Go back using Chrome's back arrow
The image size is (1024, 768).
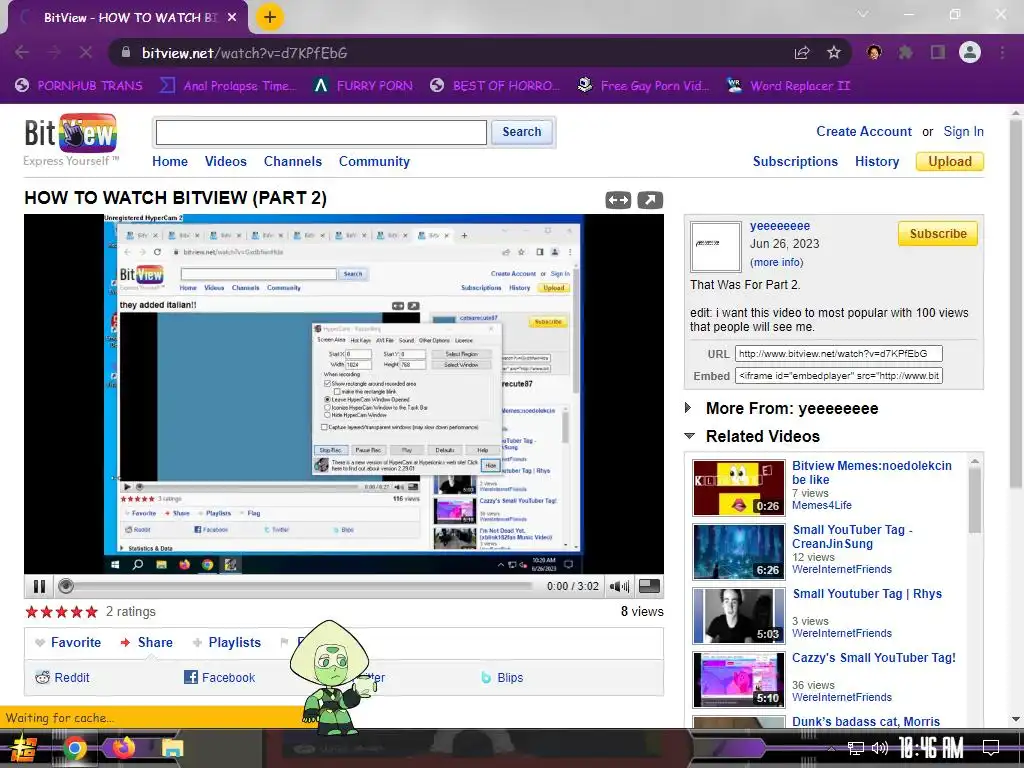22,52
